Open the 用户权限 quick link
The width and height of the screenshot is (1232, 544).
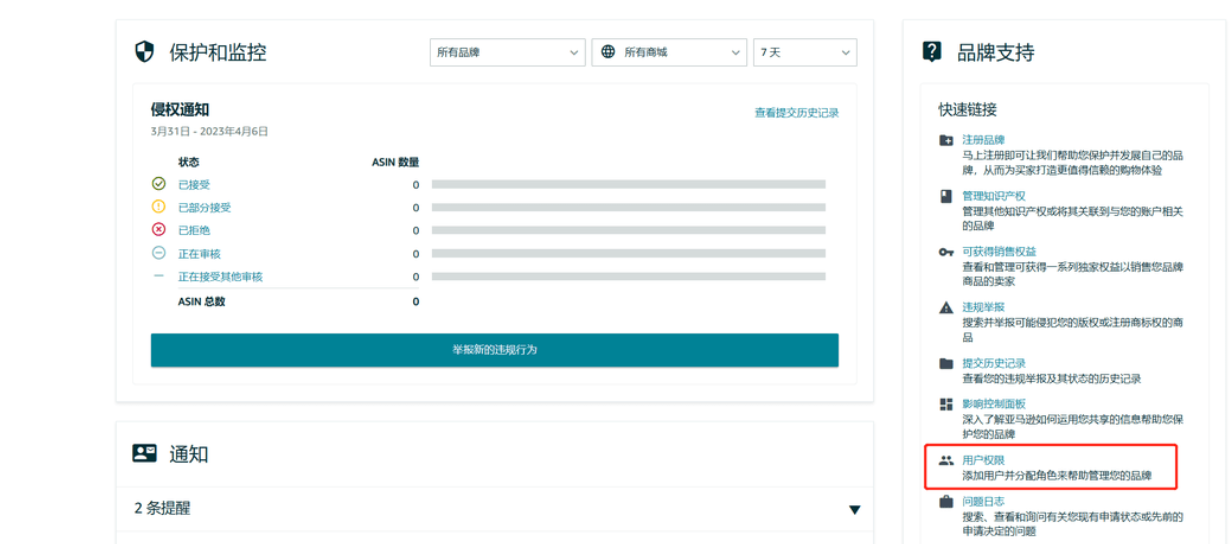[983, 460]
